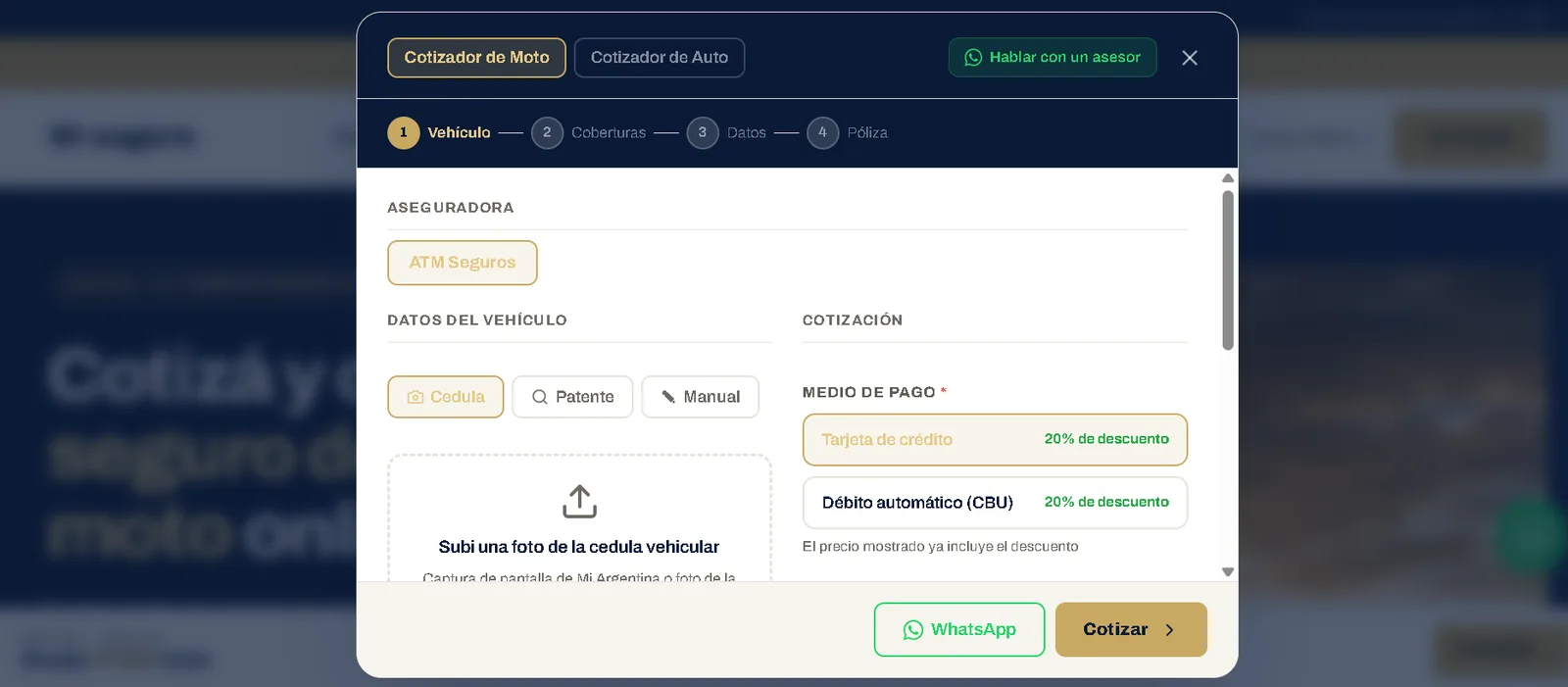Screen dimensions: 1568x687
Task: Go to step 4 Póliza
Action: click(x=847, y=132)
